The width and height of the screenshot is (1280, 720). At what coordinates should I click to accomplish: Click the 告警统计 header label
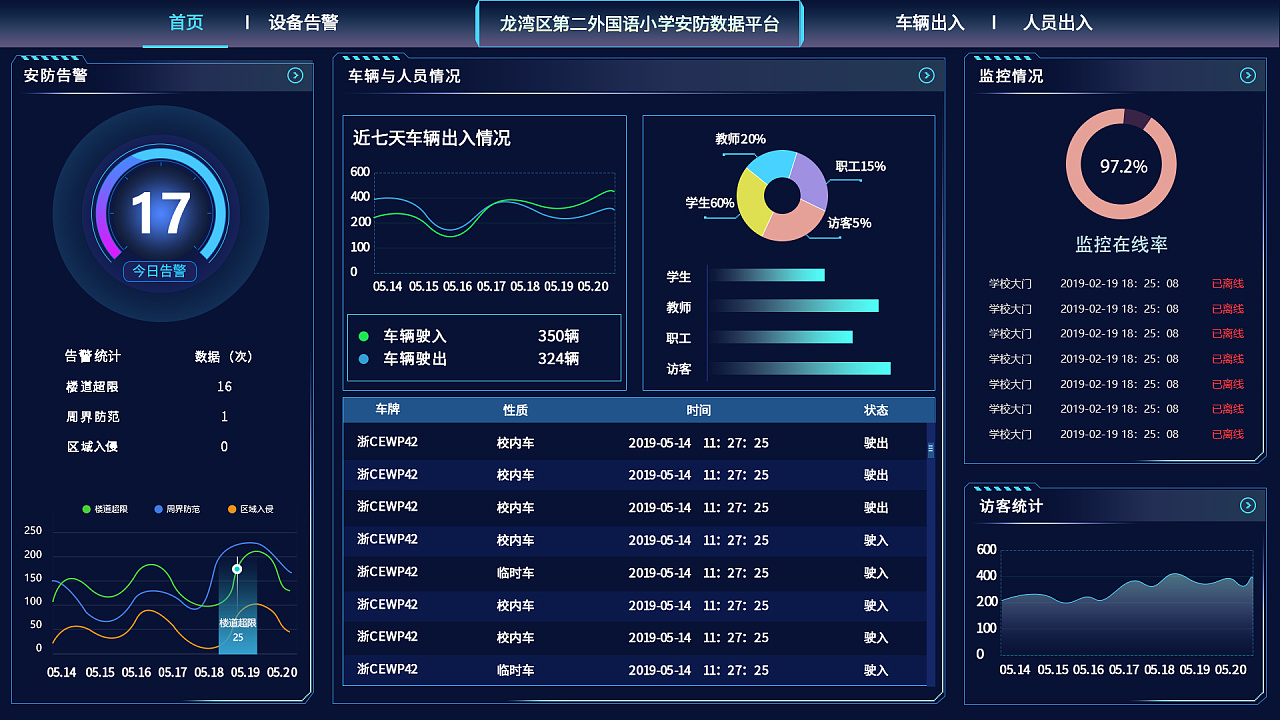click(93, 356)
